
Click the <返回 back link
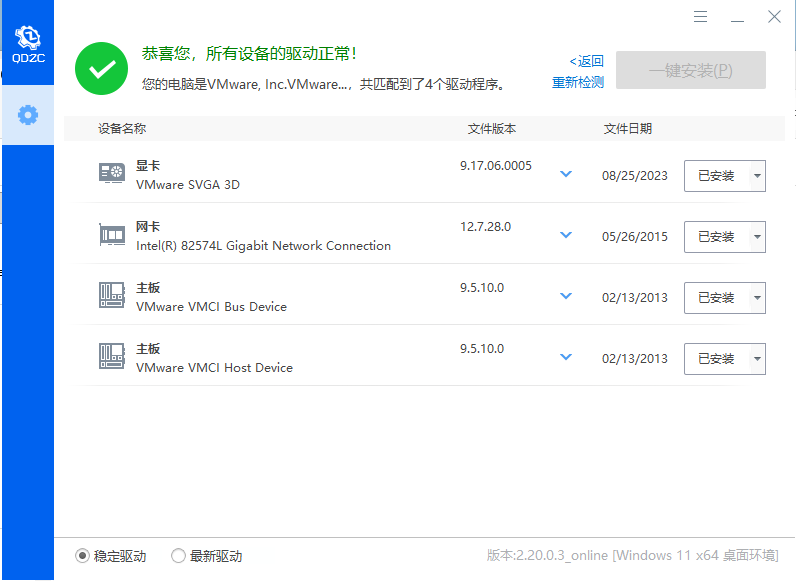pyautogui.click(x=587, y=61)
